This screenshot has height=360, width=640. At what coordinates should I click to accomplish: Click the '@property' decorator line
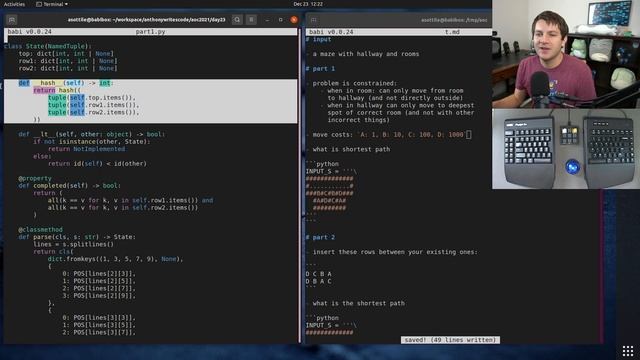coord(35,178)
